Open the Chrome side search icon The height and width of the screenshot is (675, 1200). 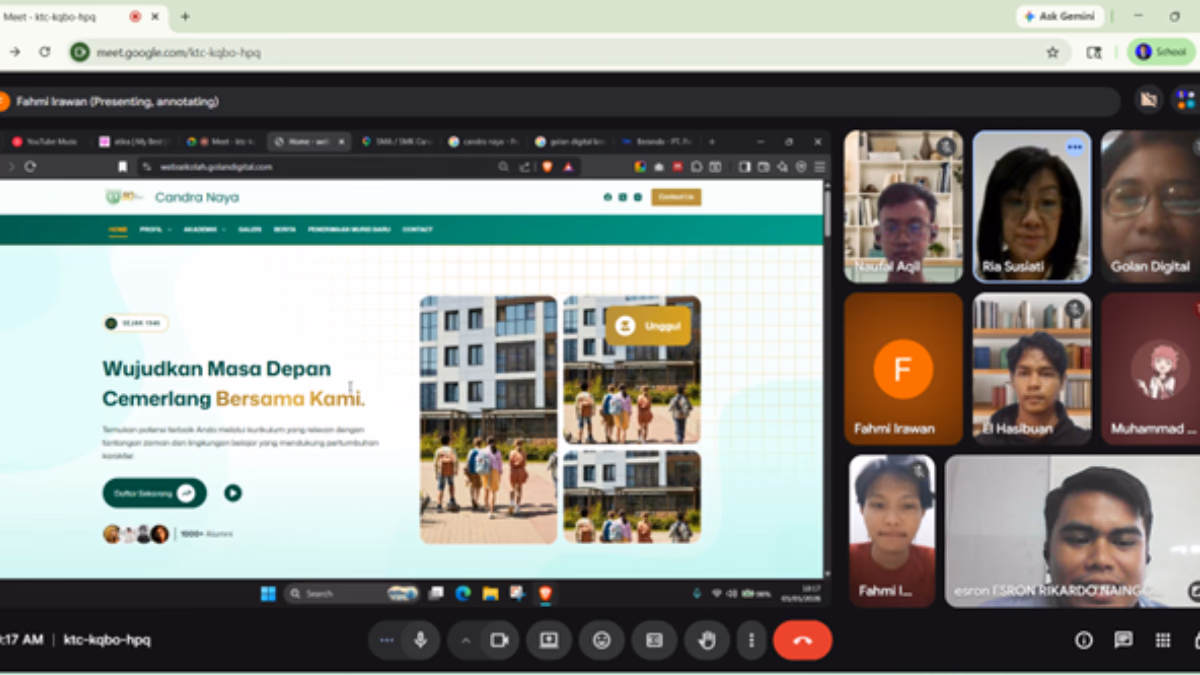click(1094, 52)
